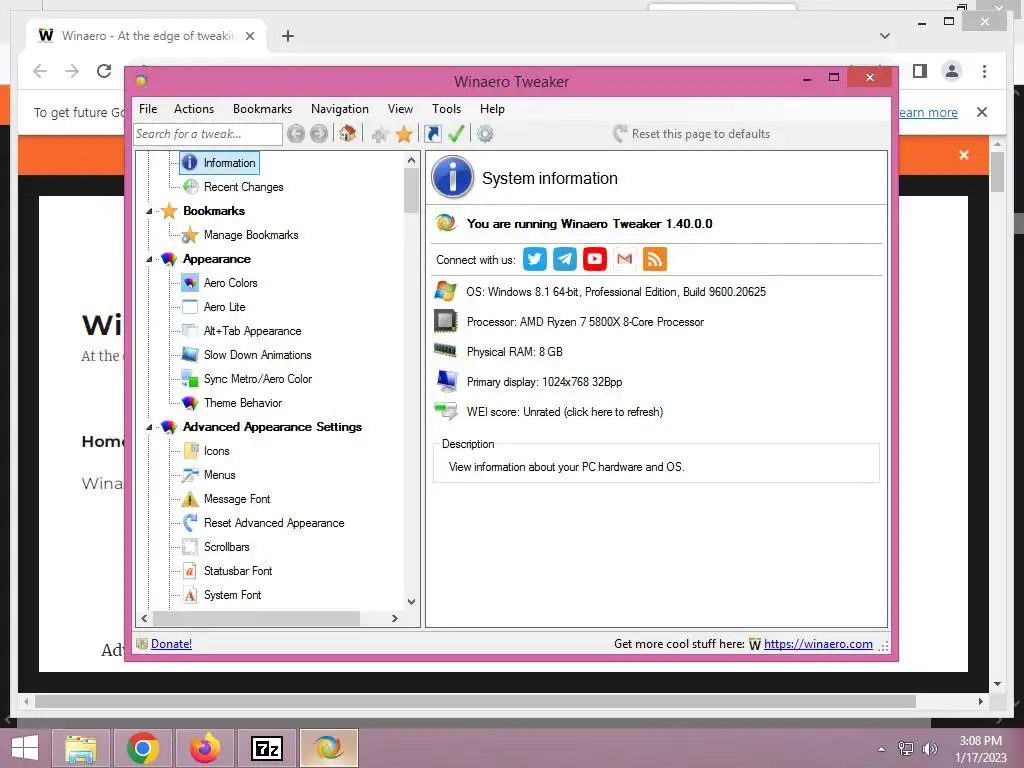This screenshot has height=768, width=1024.
Task: Open the Navigation menu
Action: pyautogui.click(x=340, y=109)
